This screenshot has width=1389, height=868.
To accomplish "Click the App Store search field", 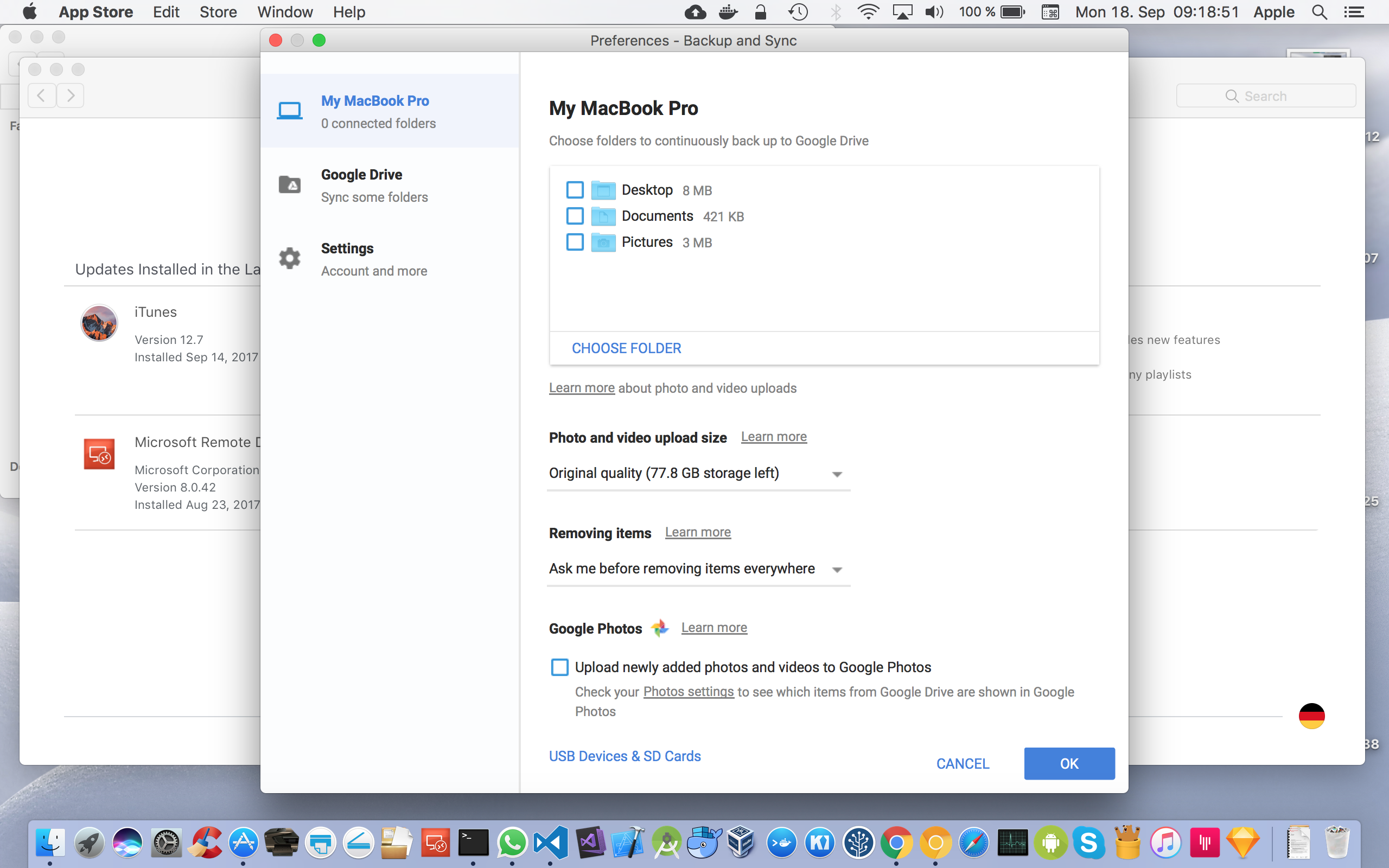I will point(1265,95).
